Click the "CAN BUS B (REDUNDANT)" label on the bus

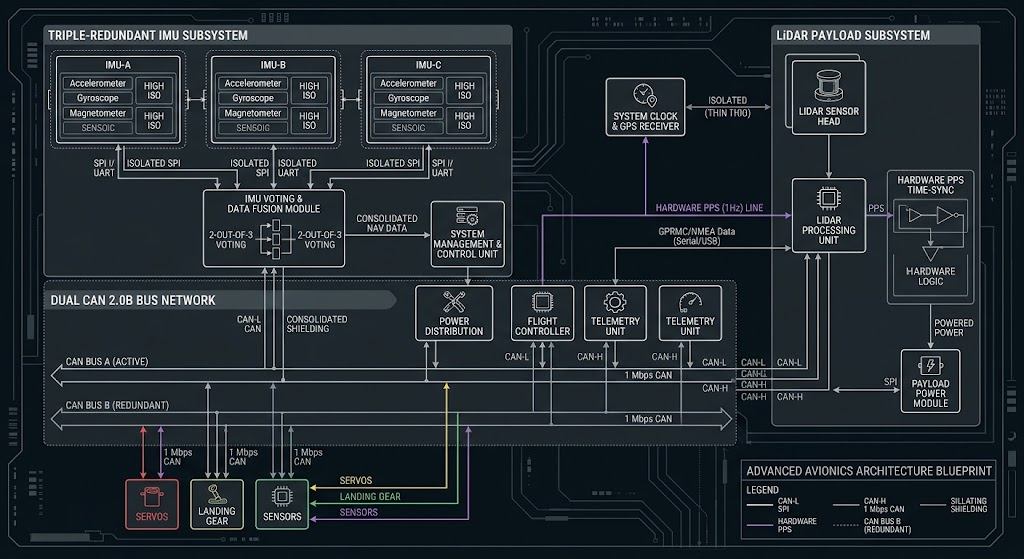(117, 406)
